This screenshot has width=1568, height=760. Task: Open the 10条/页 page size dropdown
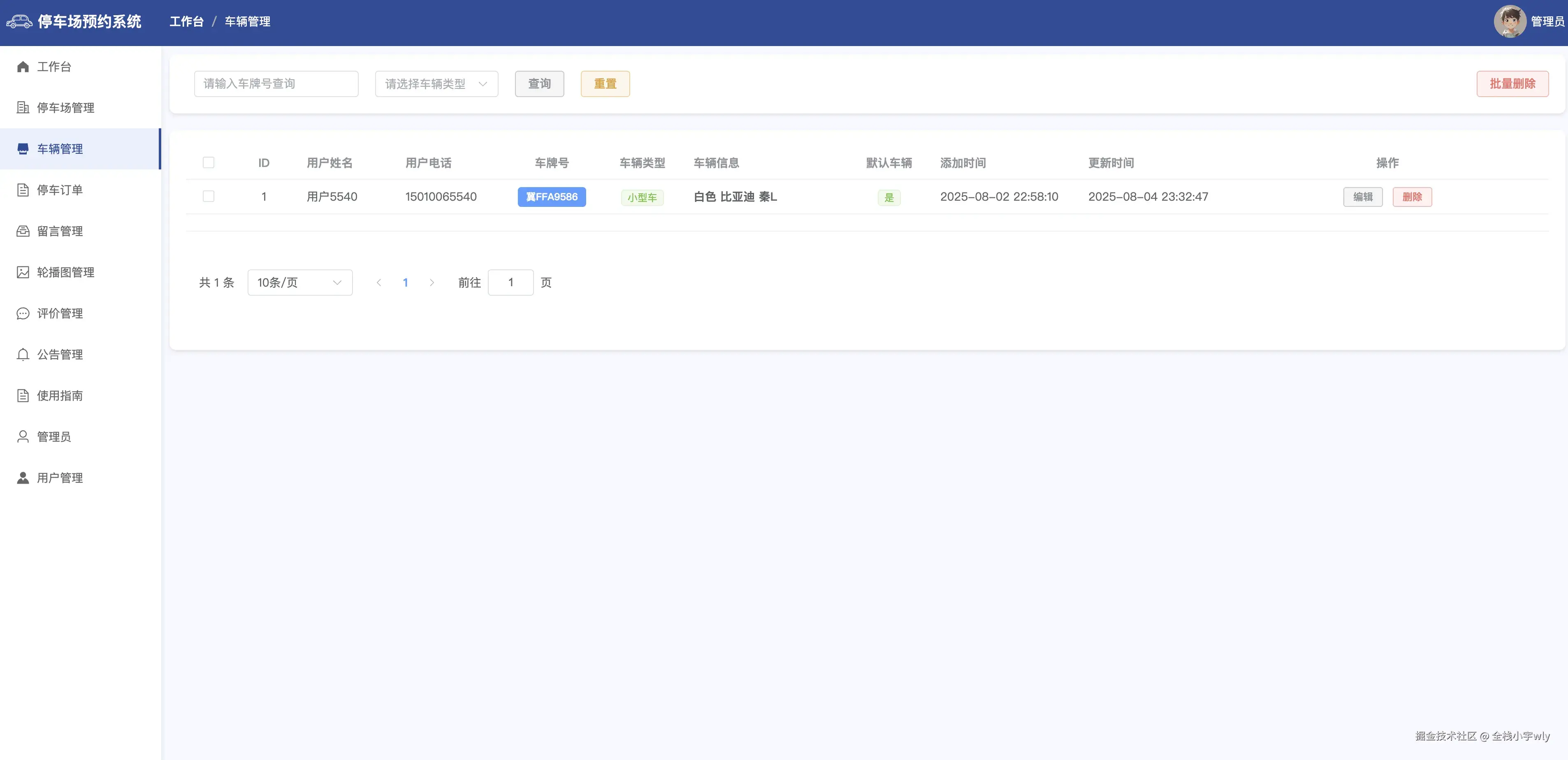(299, 283)
